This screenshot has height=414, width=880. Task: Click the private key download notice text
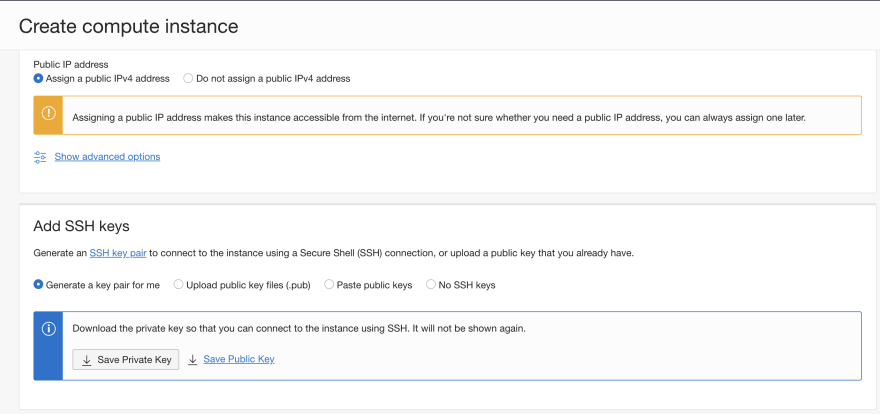coord(299,329)
